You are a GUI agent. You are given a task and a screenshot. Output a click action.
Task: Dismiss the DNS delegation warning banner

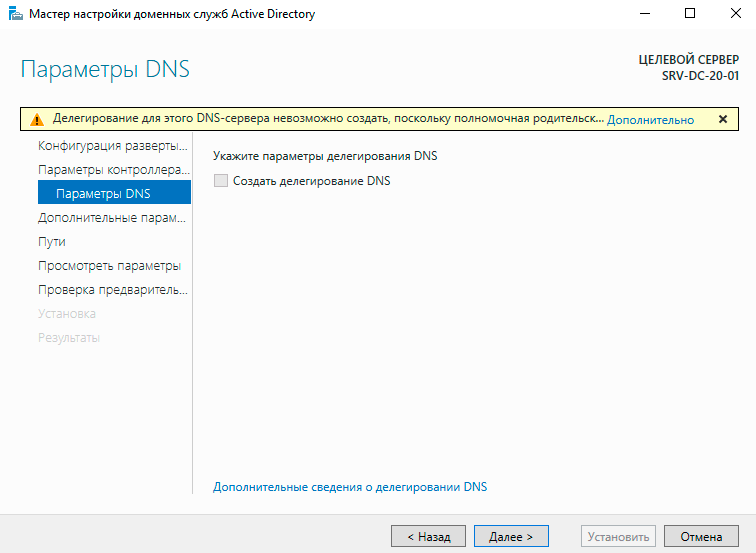point(723,119)
